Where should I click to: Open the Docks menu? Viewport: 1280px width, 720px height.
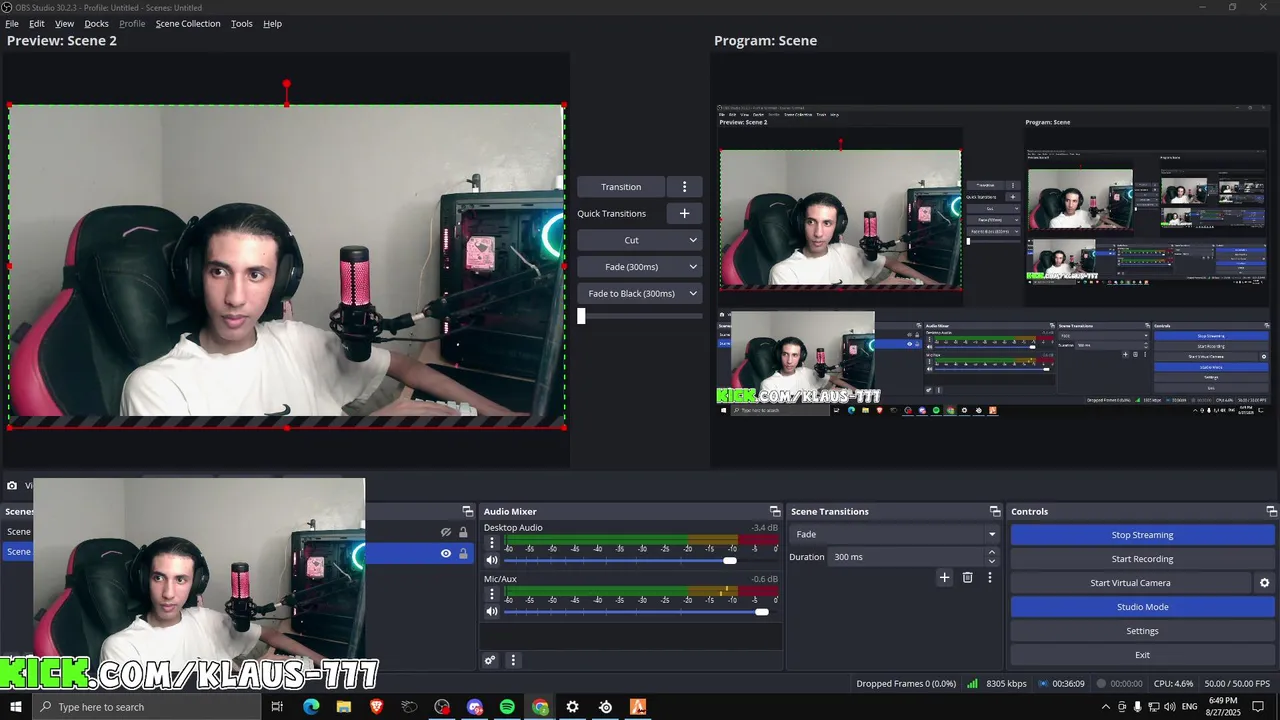point(96,24)
